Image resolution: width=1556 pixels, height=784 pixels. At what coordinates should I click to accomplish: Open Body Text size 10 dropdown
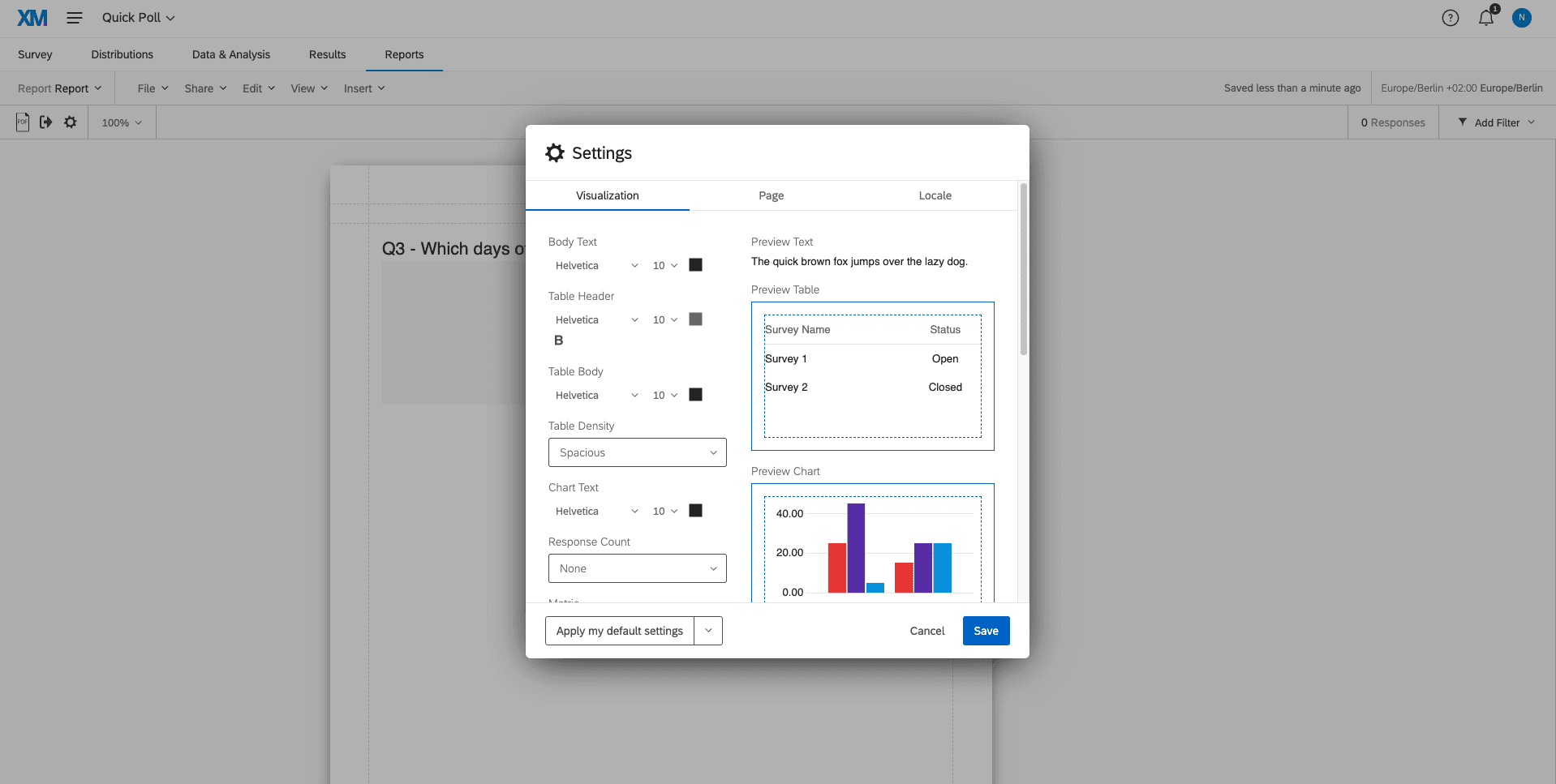click(x=665, y=266)
